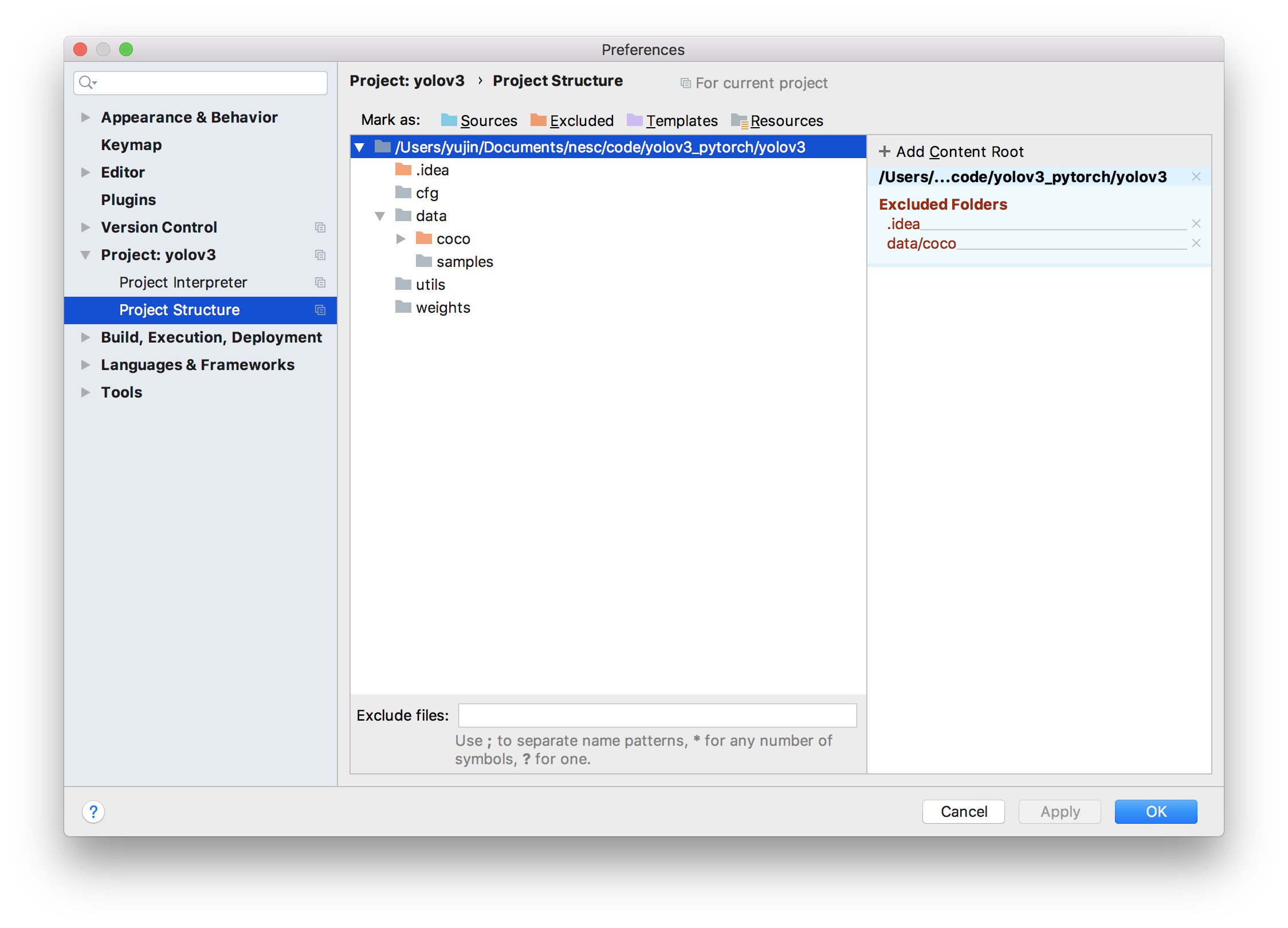The width and height of the screenshot is (1288, 928).
Task: Mark folder as Resources
Action: (x=777, y=121)
